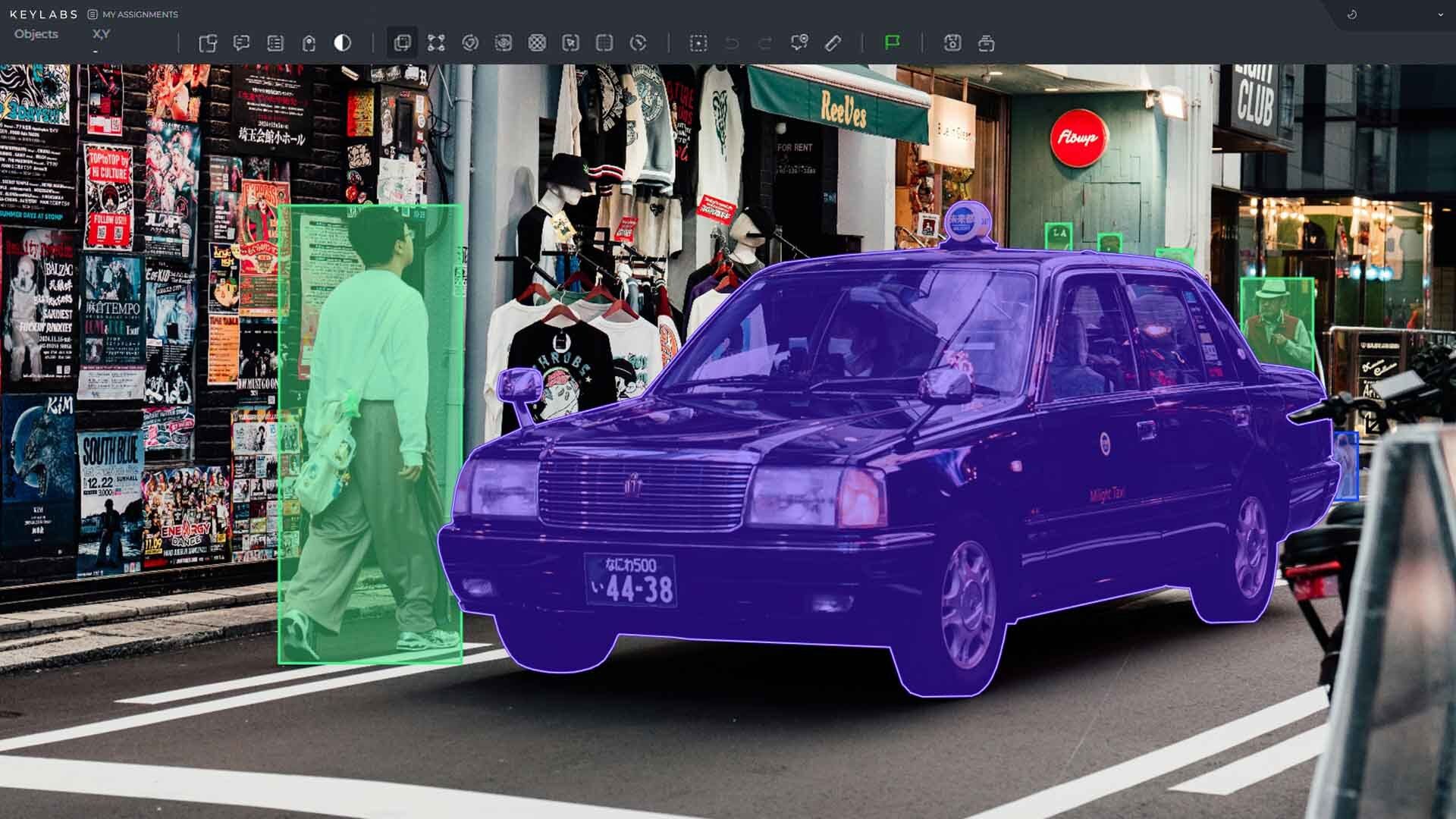Expand the Objects panel

[36, 34]
